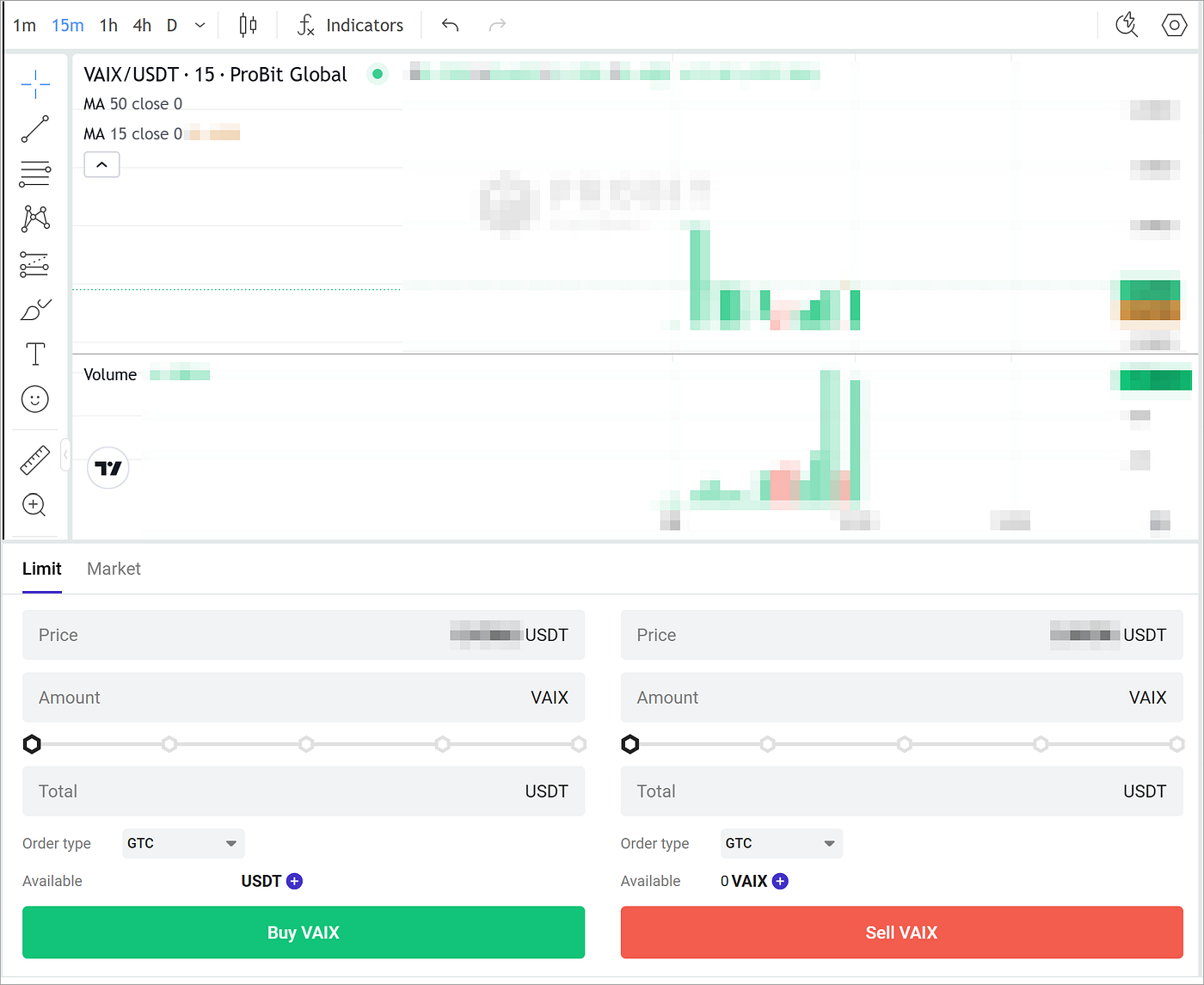Select the Text annotation tool
The height and width of the screenshot is (985, 1204).
(x=35, y=354)
